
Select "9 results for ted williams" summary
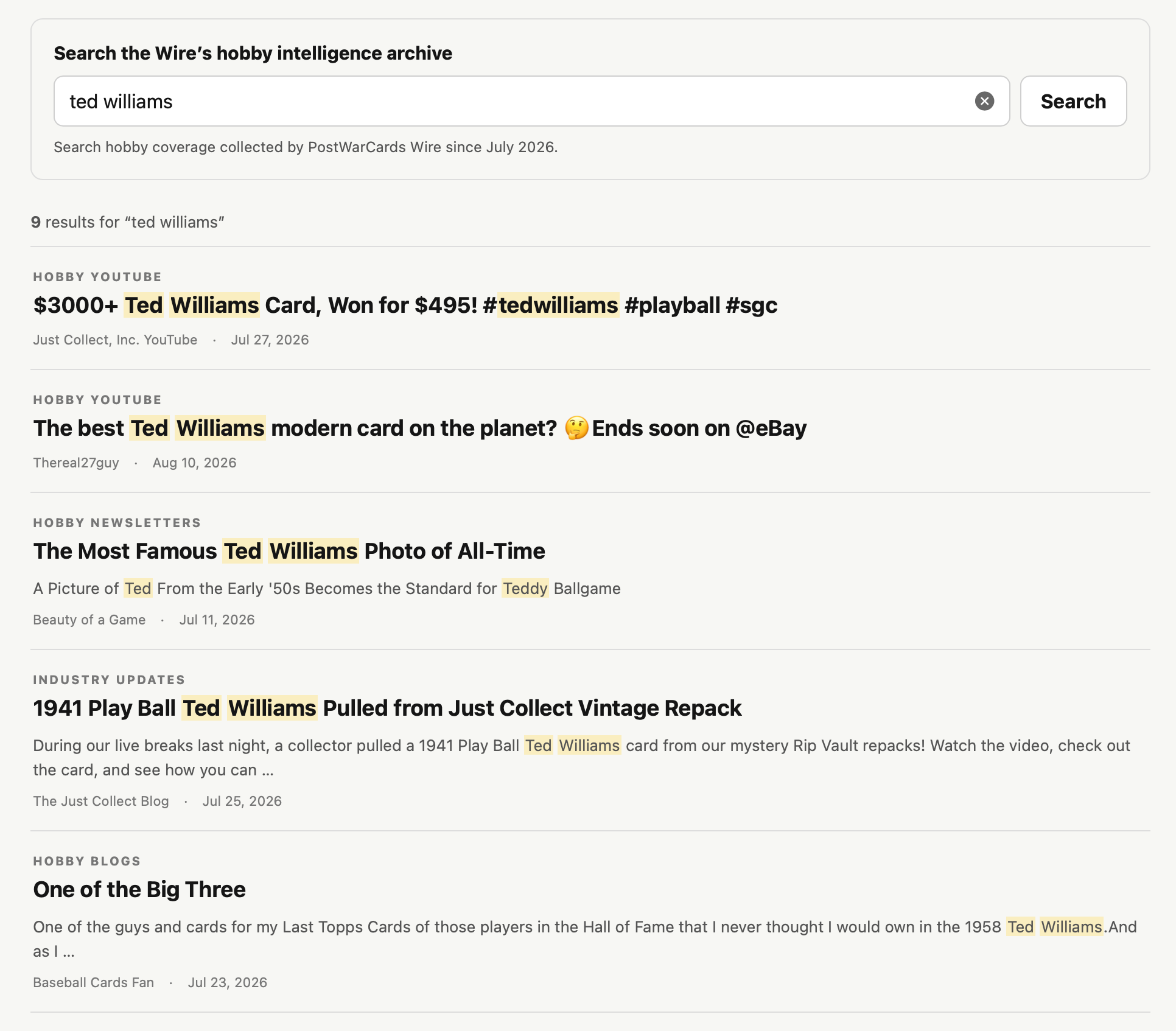pos(128,222)
